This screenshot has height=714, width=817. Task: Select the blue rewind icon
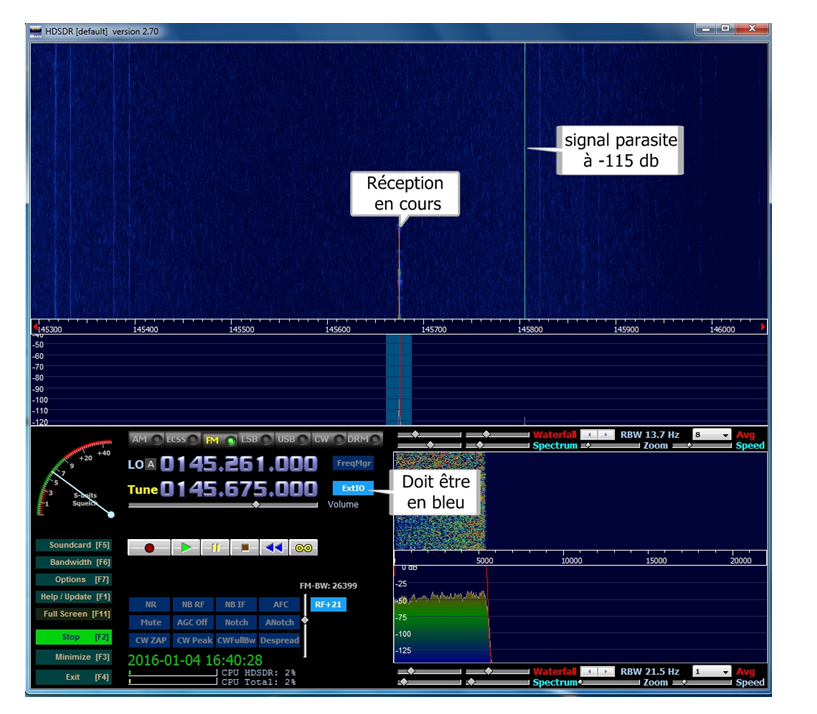(x=274, y=547)
